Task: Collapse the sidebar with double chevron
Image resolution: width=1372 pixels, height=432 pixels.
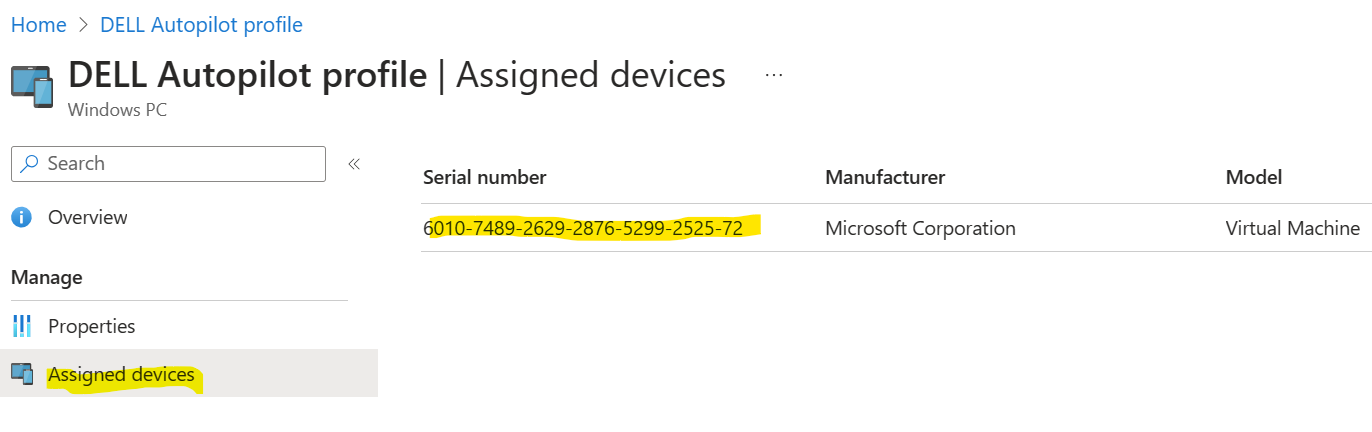Action: tap(353, 164)
